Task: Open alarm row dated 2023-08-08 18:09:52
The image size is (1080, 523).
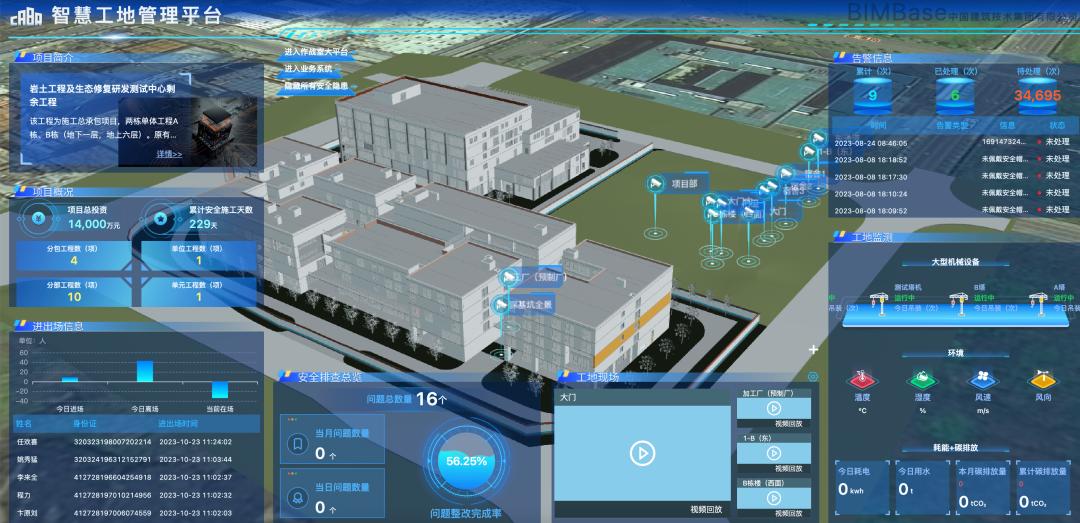Action: point(952,210)
